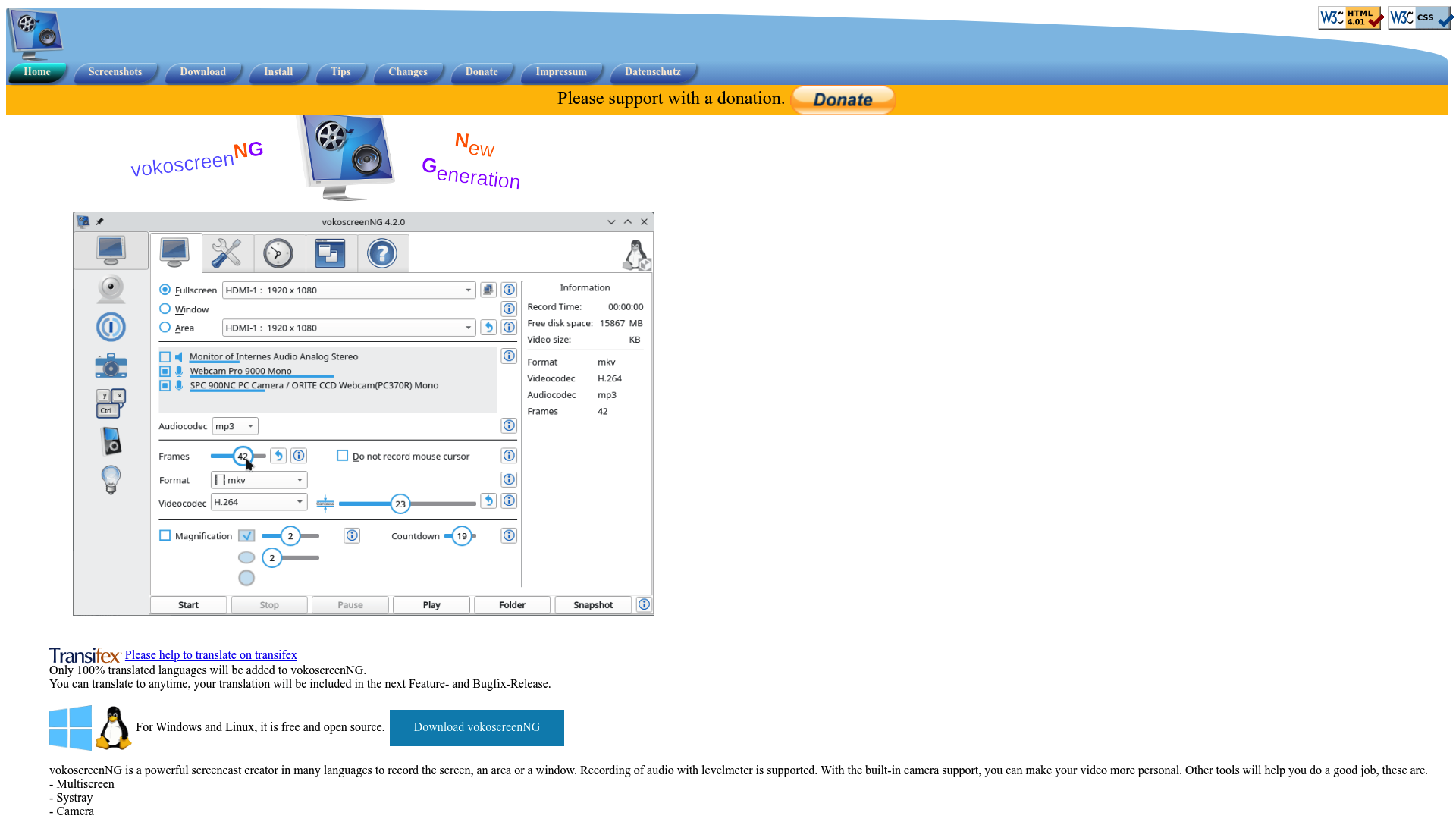
Task: Switch to the screen recording settings tab
Action: click(175, 253)
